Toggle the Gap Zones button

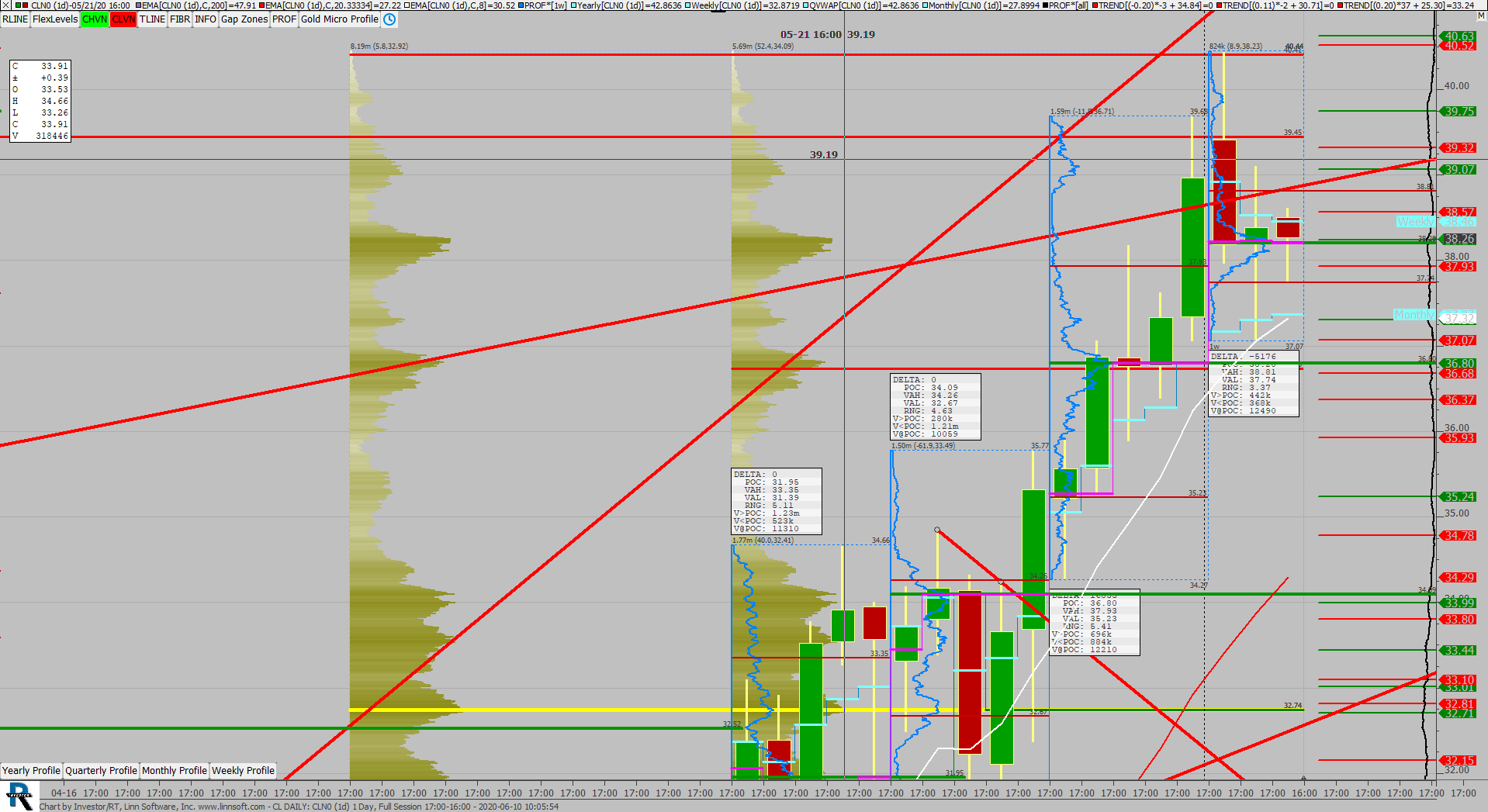click(x=244, y=19)
